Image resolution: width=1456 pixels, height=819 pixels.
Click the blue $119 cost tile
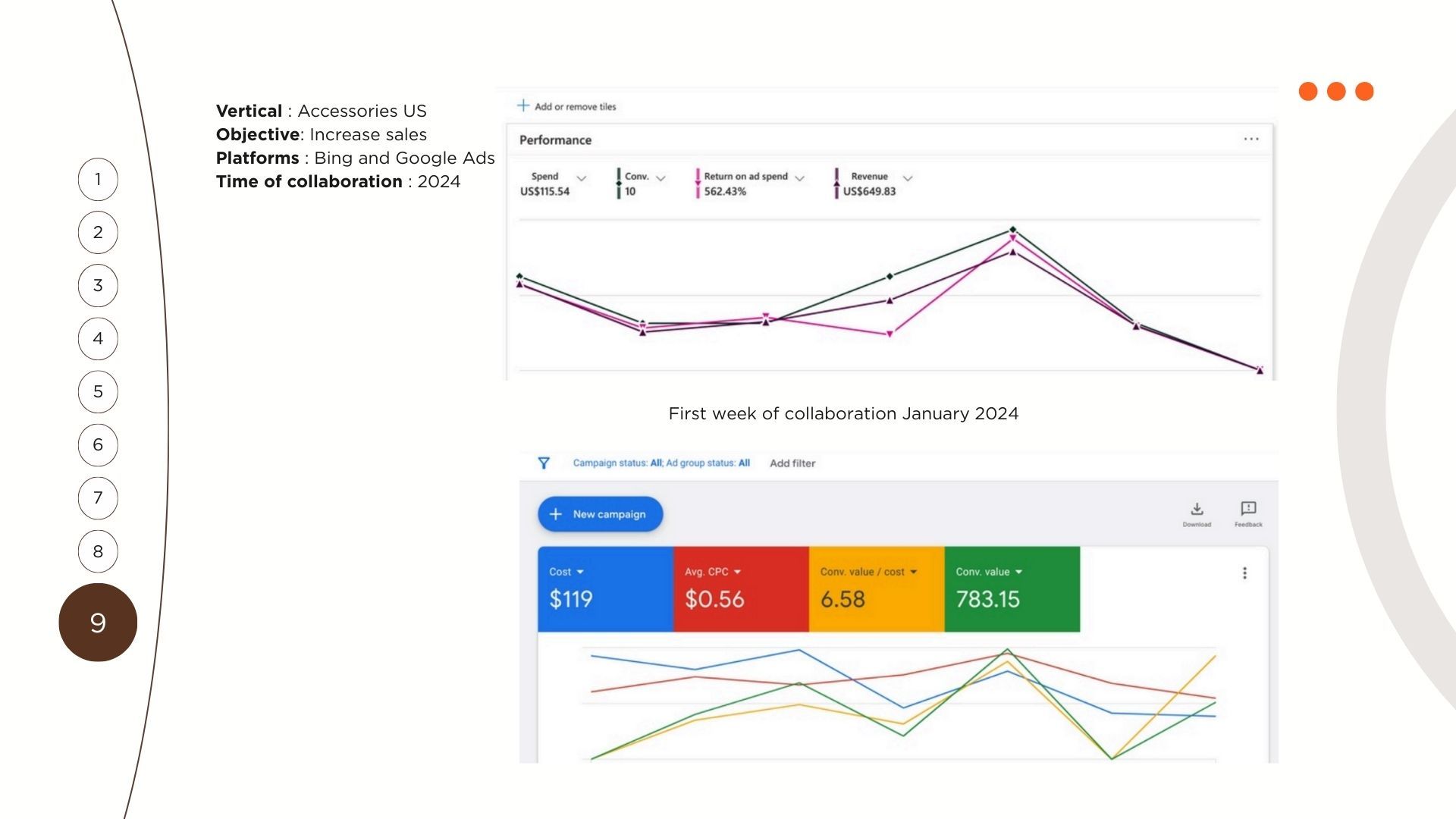605,589
